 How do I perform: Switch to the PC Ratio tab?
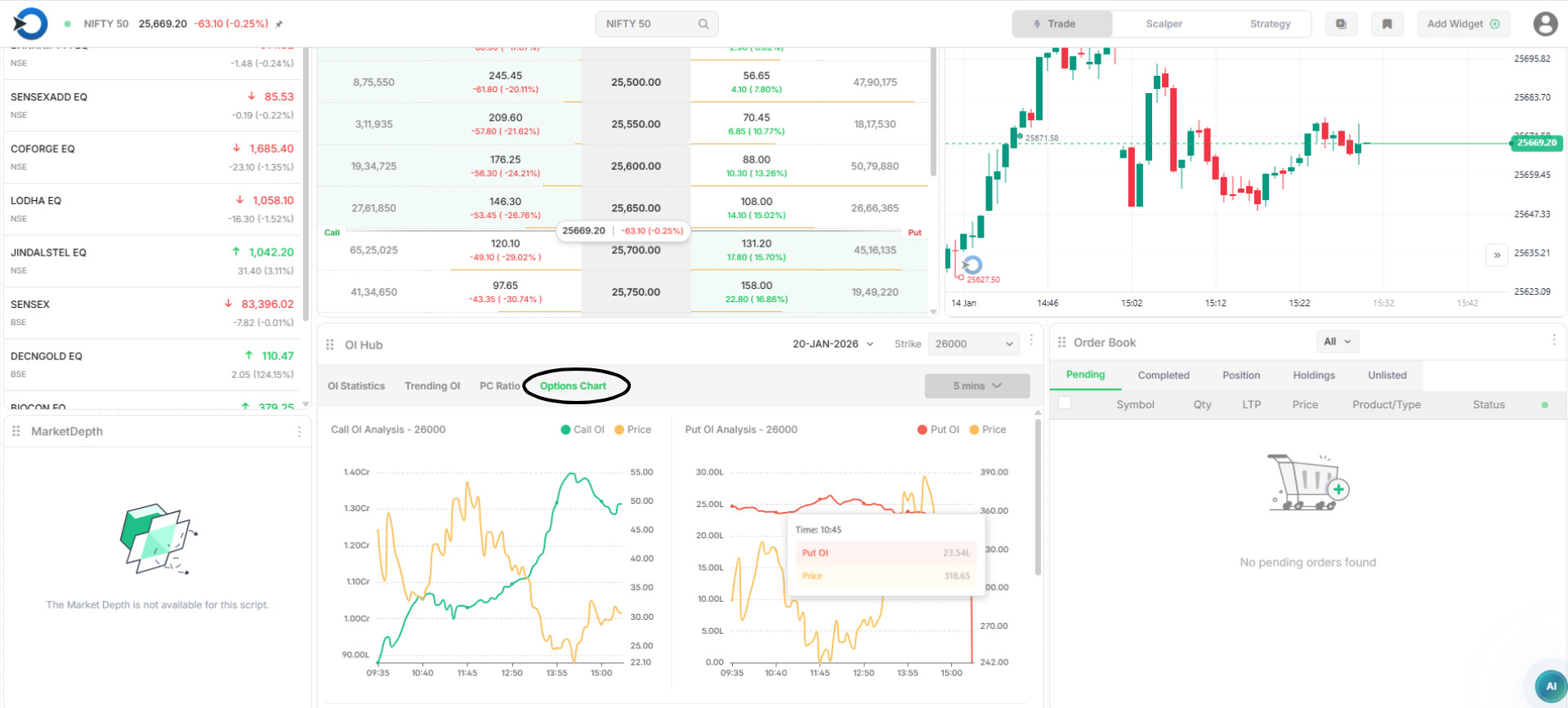(499, 385)
